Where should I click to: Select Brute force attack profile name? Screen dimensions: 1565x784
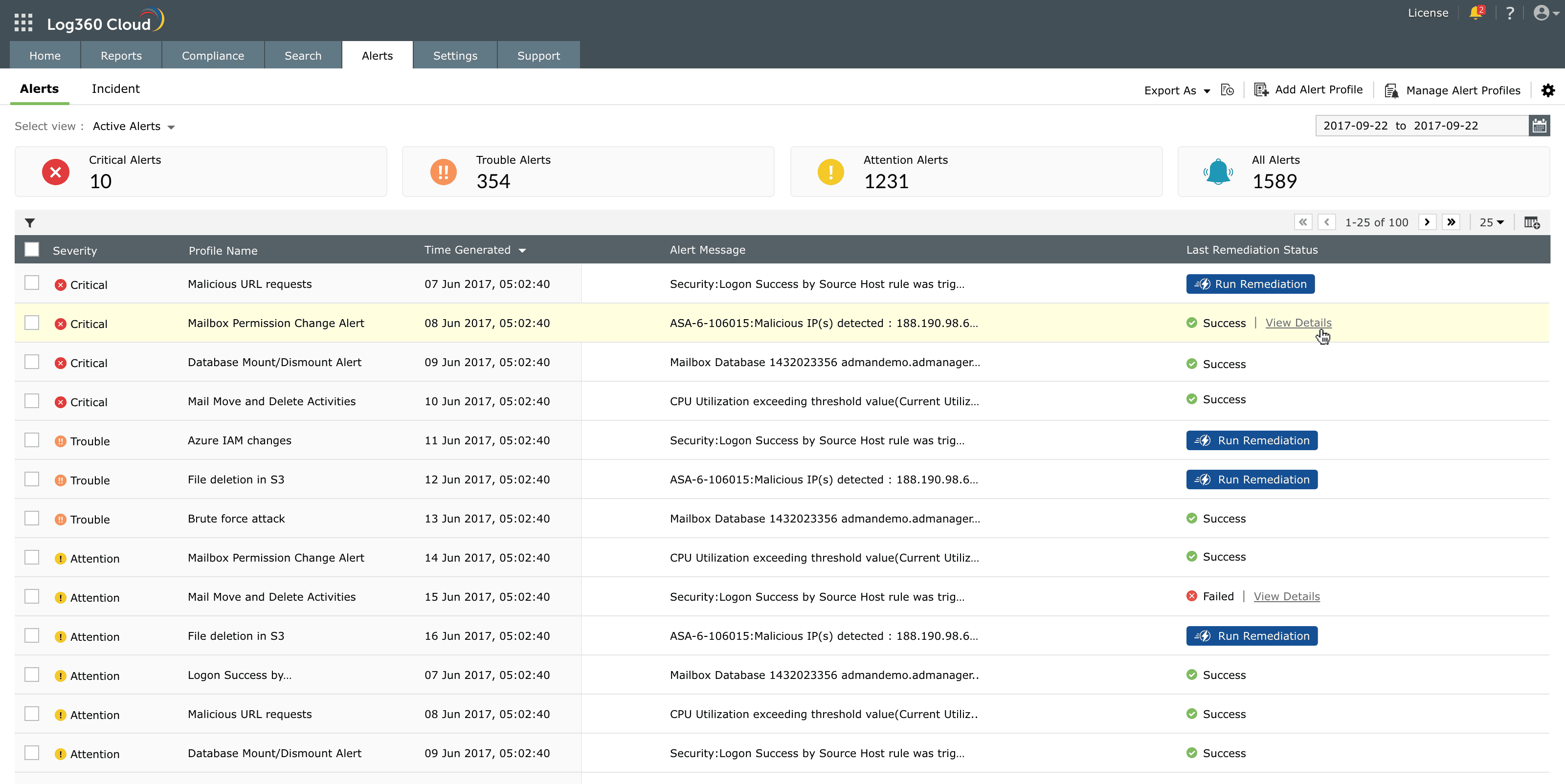[x=236, y=519]
